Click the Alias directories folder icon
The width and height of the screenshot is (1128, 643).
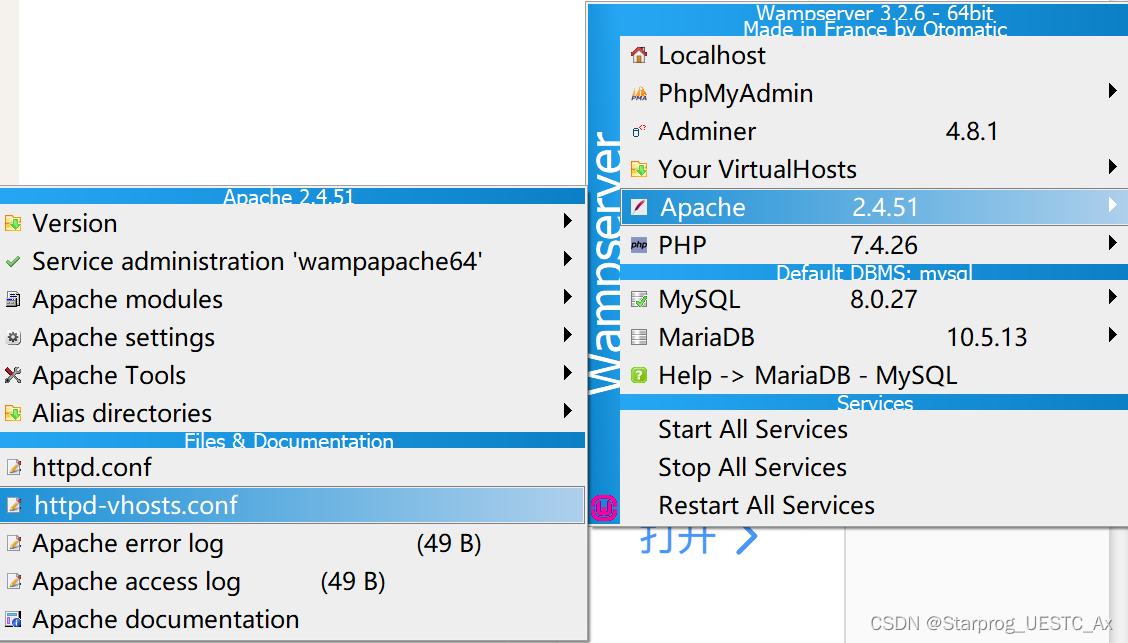(13, 414)
